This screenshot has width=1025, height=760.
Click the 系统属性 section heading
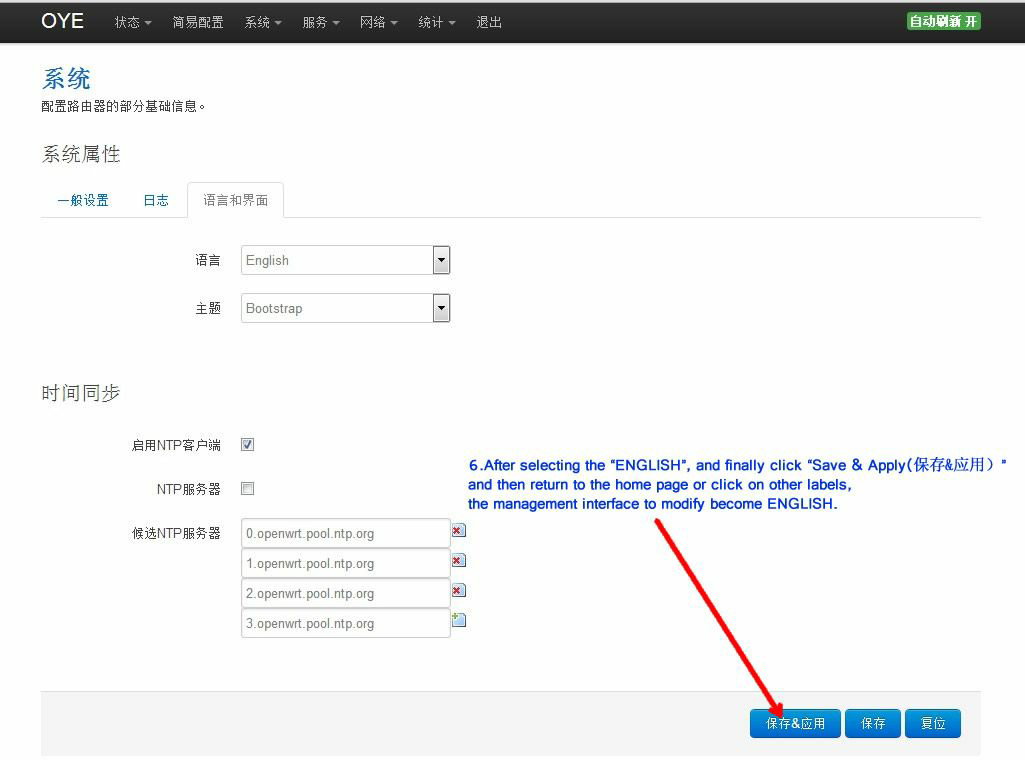point(80,154)
